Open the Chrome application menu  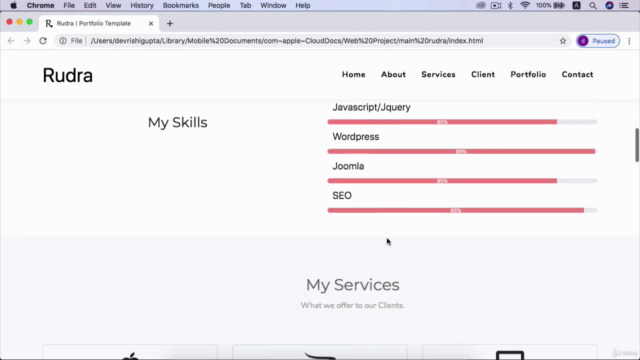tap(40, 5)
